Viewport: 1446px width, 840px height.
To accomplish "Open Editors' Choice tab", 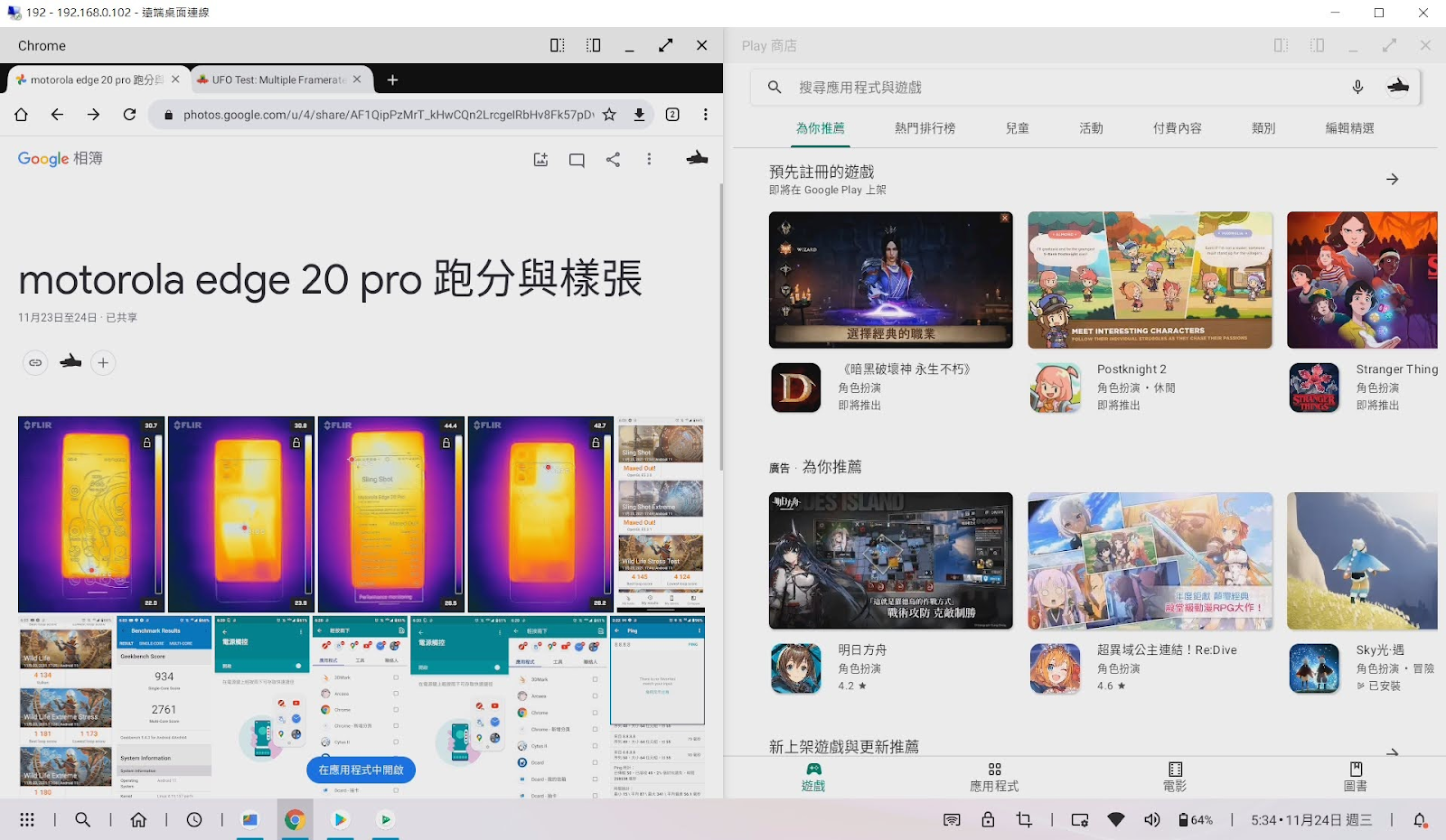I will [x=1349, y=128].
